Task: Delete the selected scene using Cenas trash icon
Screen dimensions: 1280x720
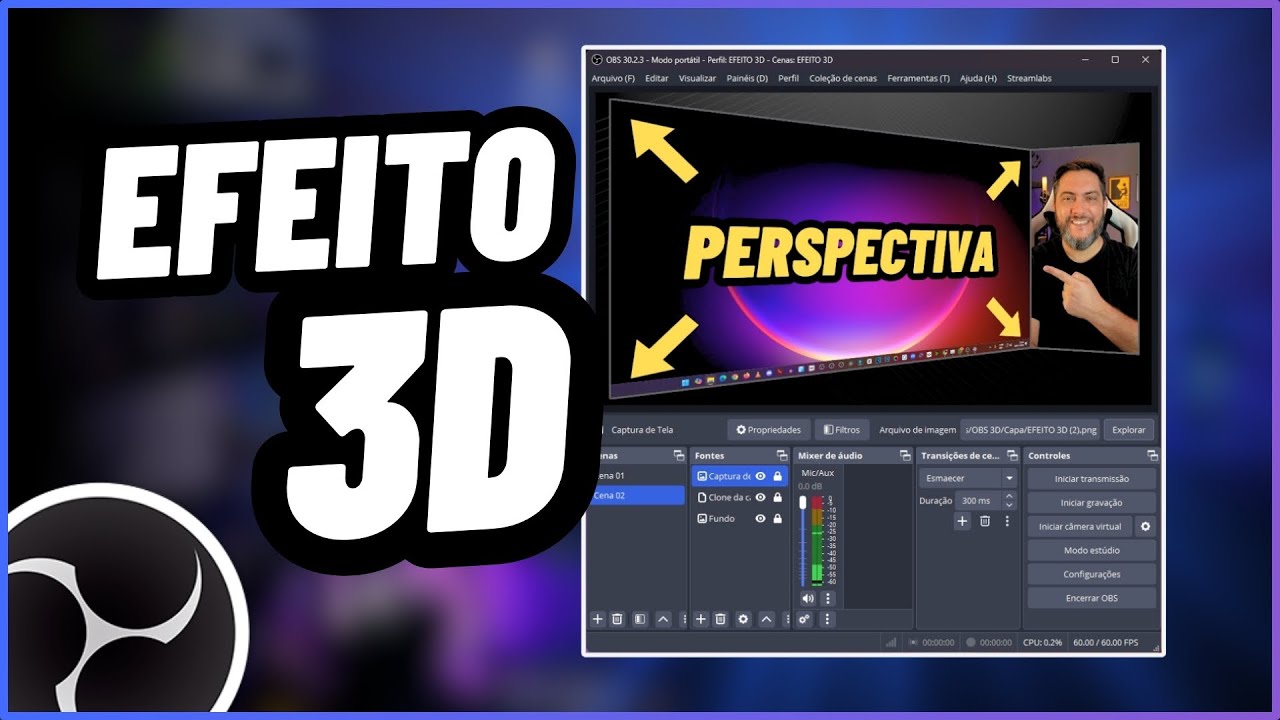Action: (x=617, y=619)
